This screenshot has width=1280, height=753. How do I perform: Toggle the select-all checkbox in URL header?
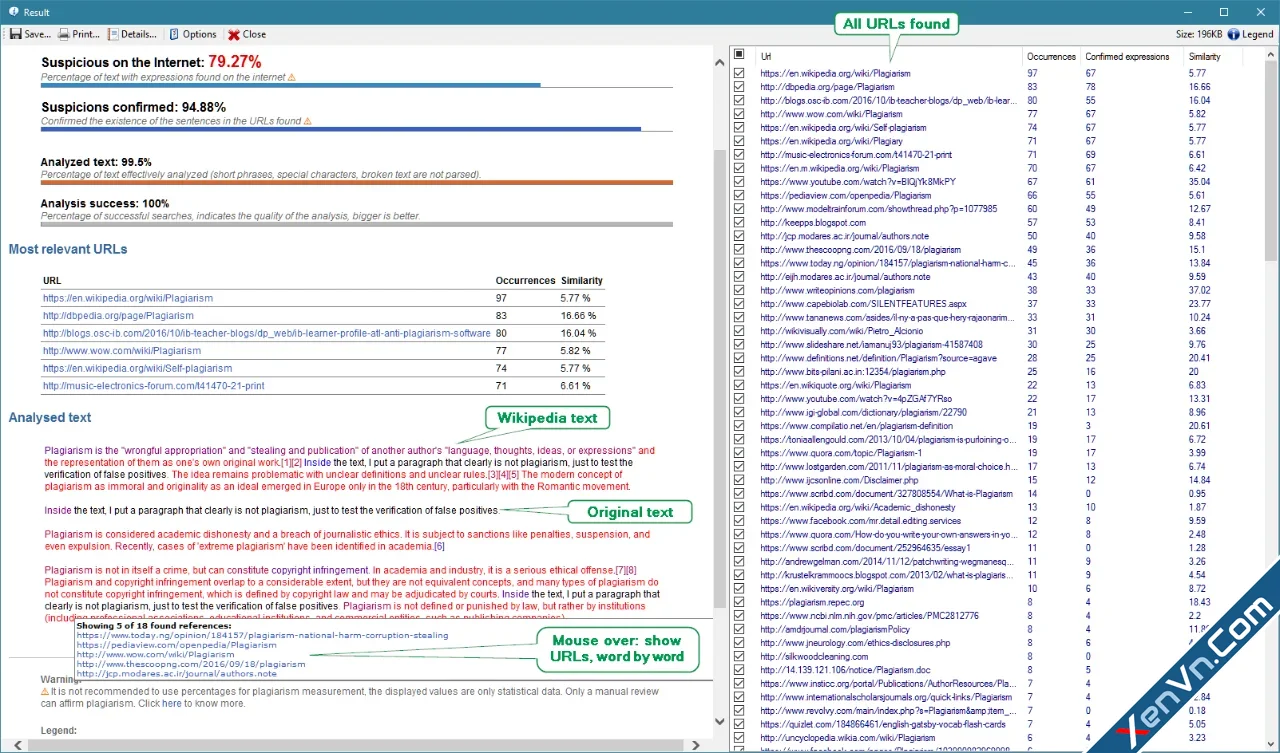tap(739, 55)
